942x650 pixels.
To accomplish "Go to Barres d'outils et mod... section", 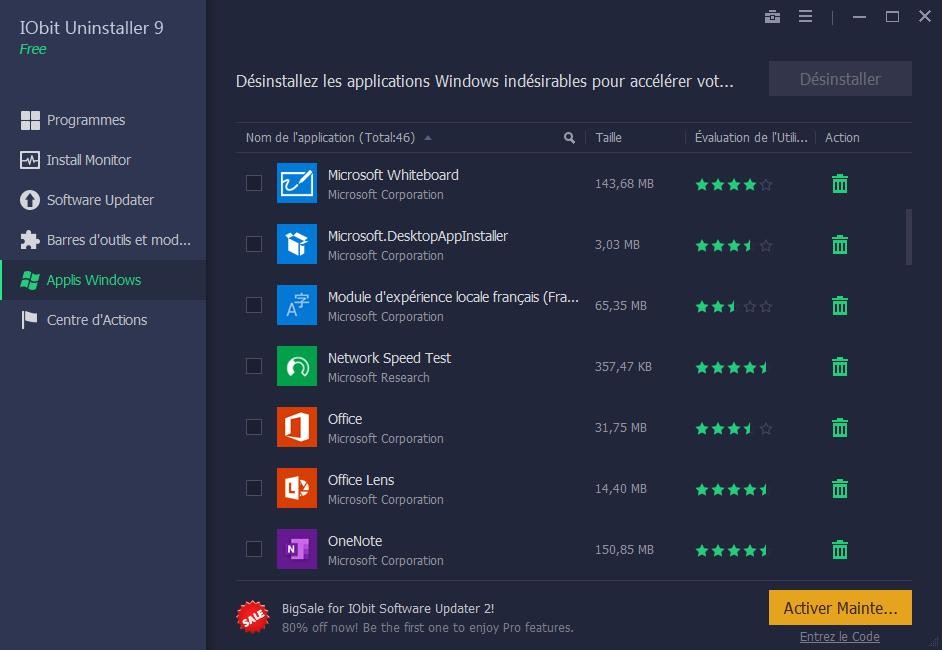I will [103, 240].
